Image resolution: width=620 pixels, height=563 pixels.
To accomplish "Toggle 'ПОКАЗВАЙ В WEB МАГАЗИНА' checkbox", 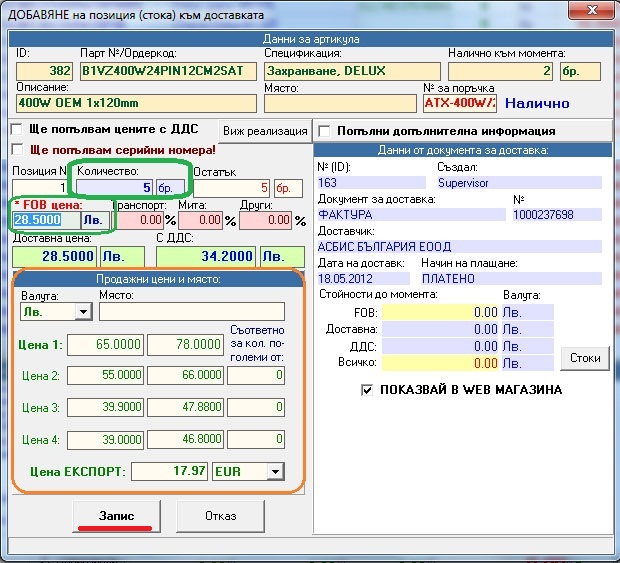I will pyautogui.click(x=367, y=390).
